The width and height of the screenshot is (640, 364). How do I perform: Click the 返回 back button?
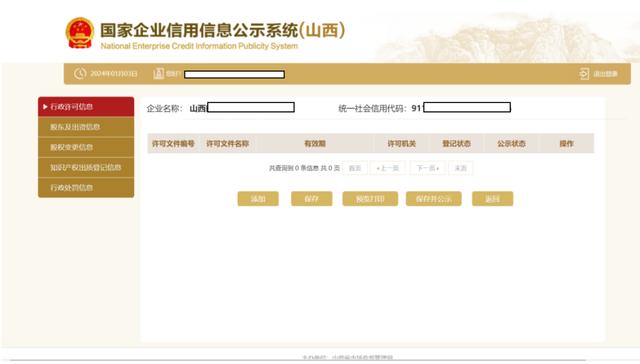click(x=493, y=199)
